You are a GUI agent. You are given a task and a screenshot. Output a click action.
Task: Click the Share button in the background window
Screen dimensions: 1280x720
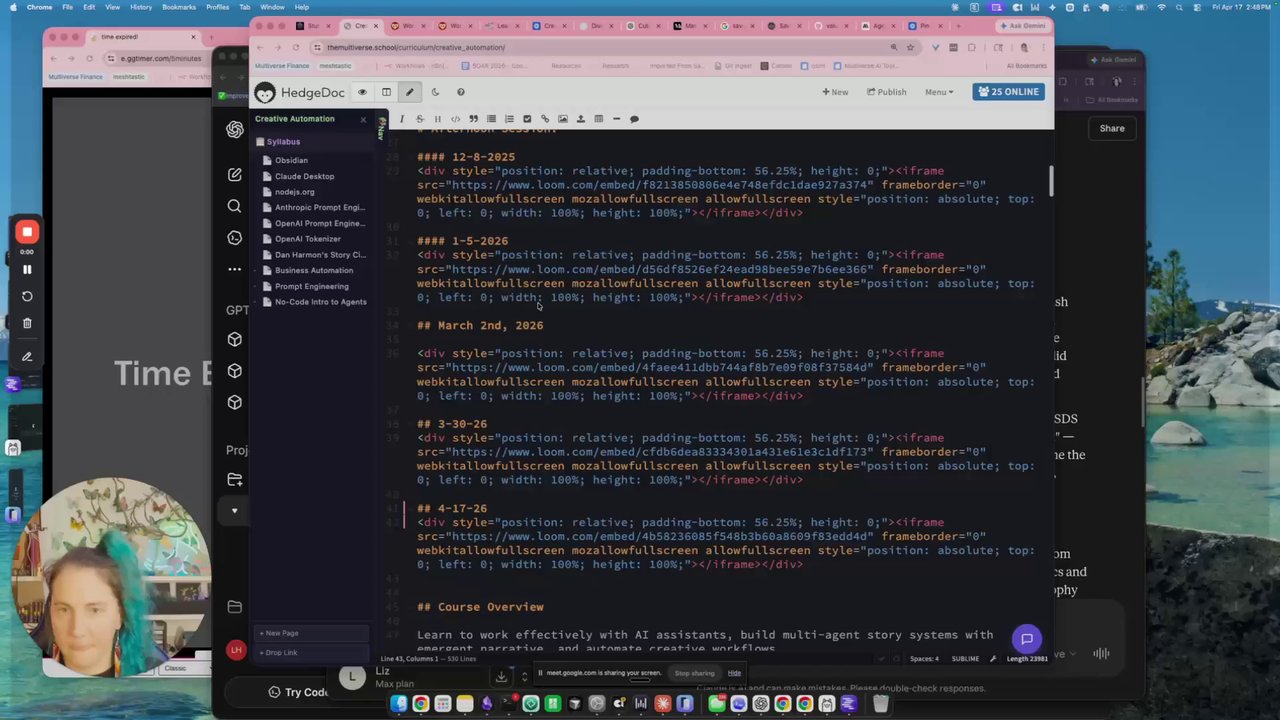tap(1112, 128)
